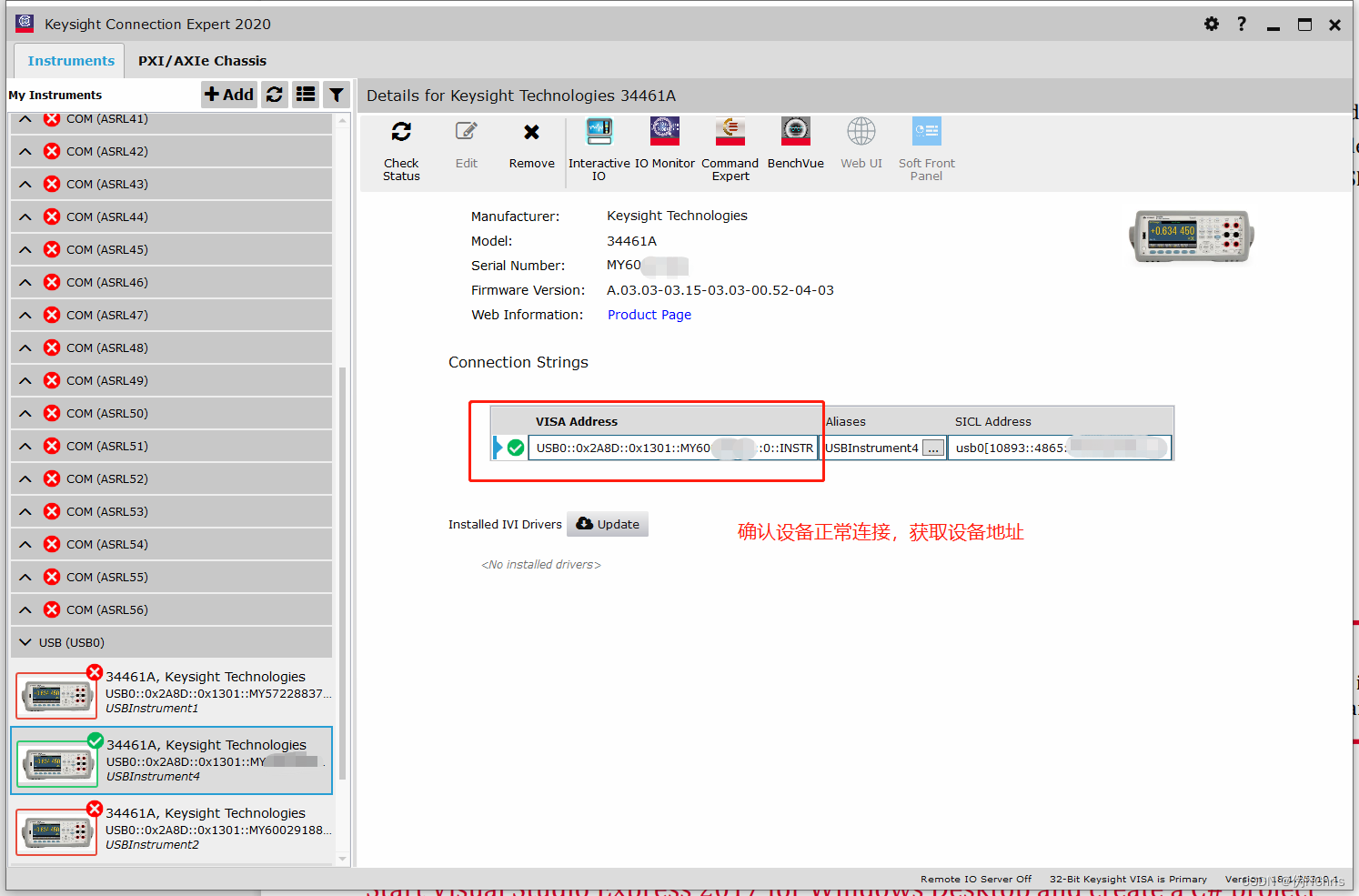Launch the IO Monitor tool
This screenshot has height=896, width=1359.
pos(665,141)
